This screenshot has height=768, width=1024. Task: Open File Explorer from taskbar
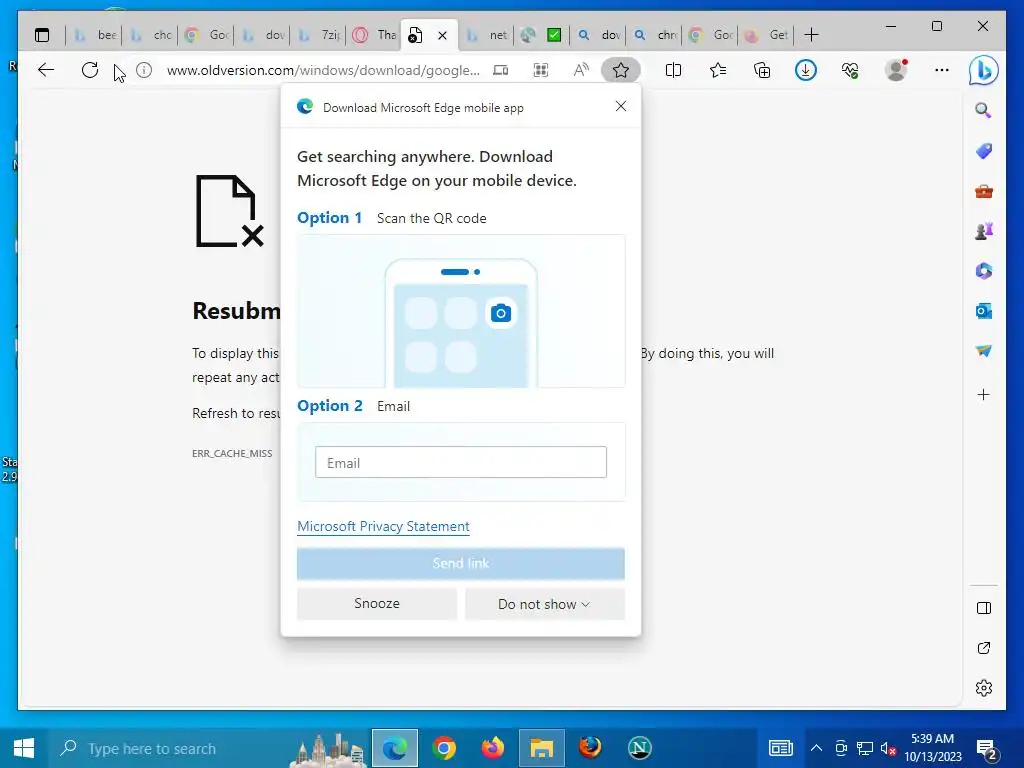point(541,748)
